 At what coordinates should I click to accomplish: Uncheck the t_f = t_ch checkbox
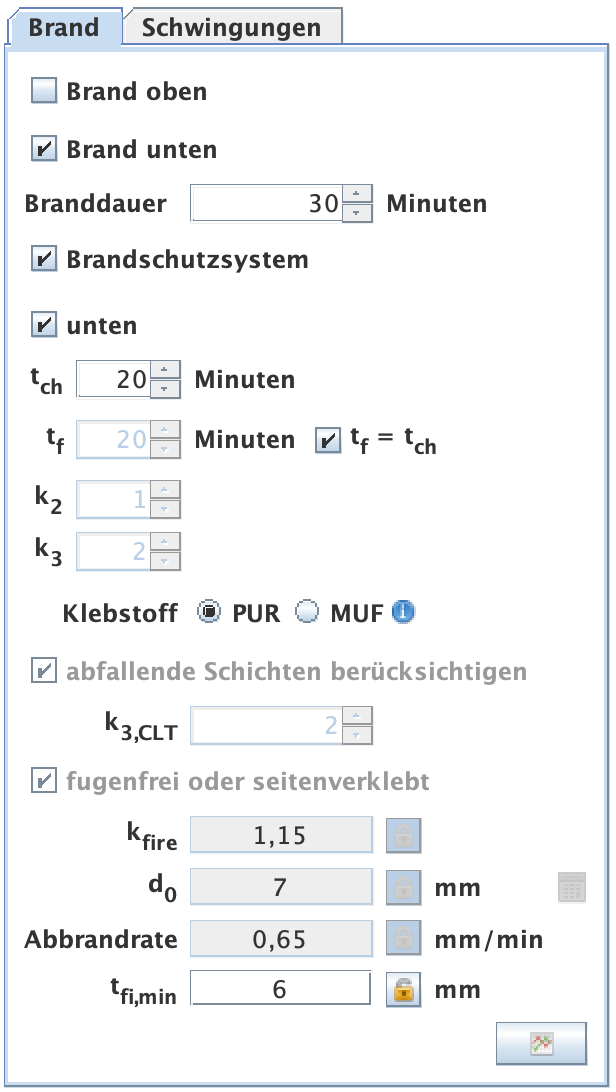pos(328,440)
